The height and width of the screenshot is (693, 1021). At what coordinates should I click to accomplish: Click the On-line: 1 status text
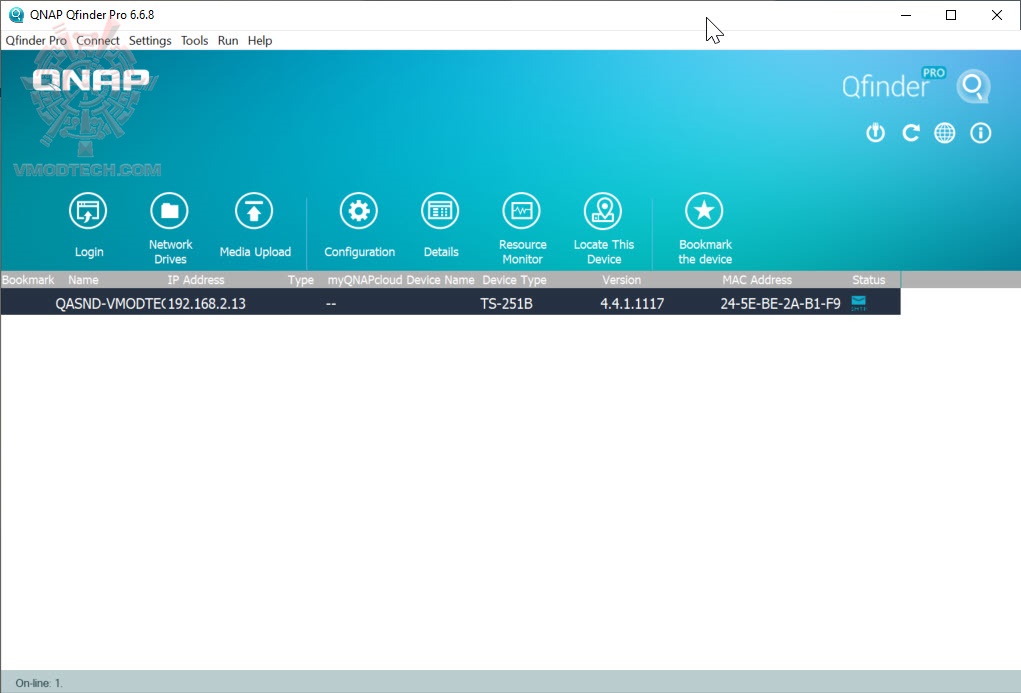pyautogui.click(x=39, y=683)
